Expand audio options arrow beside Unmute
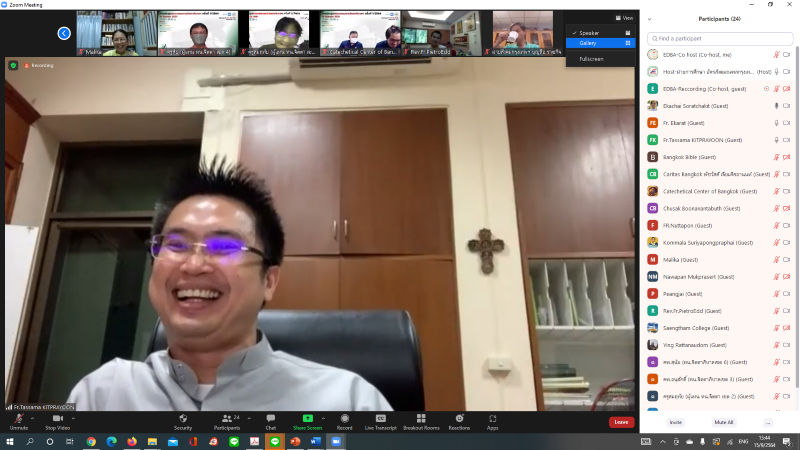Screen dimensions: 800x450 tap(33, 418)
